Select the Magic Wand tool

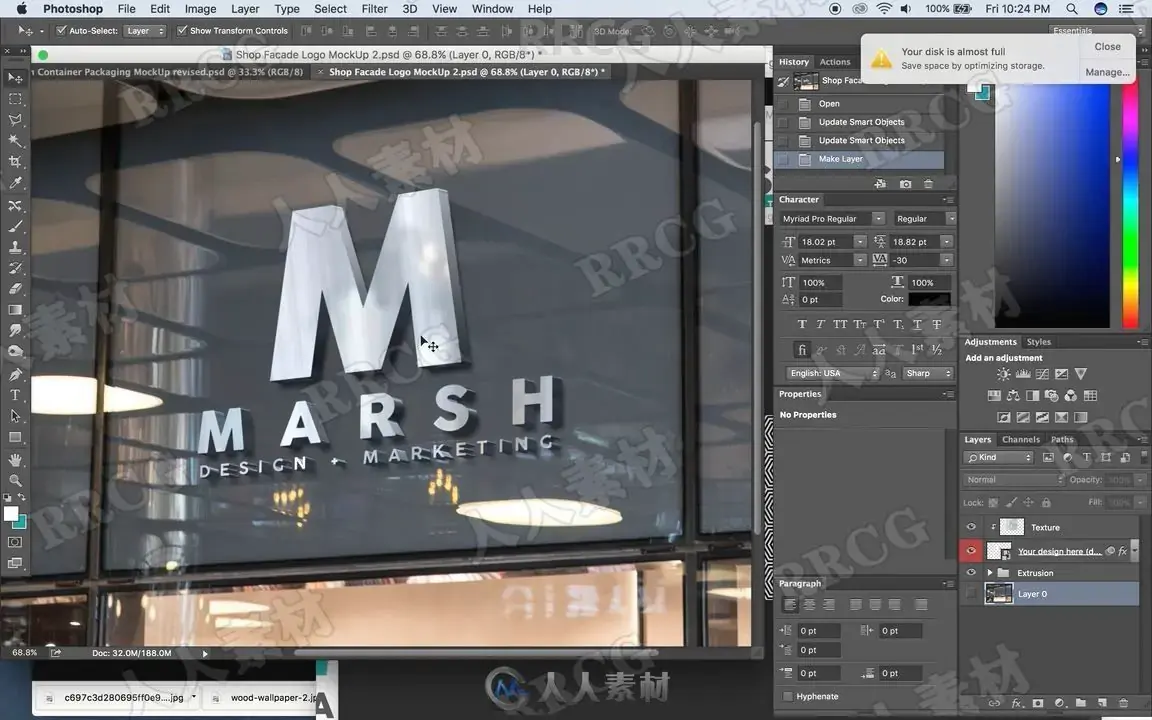[x=15, y=140]
